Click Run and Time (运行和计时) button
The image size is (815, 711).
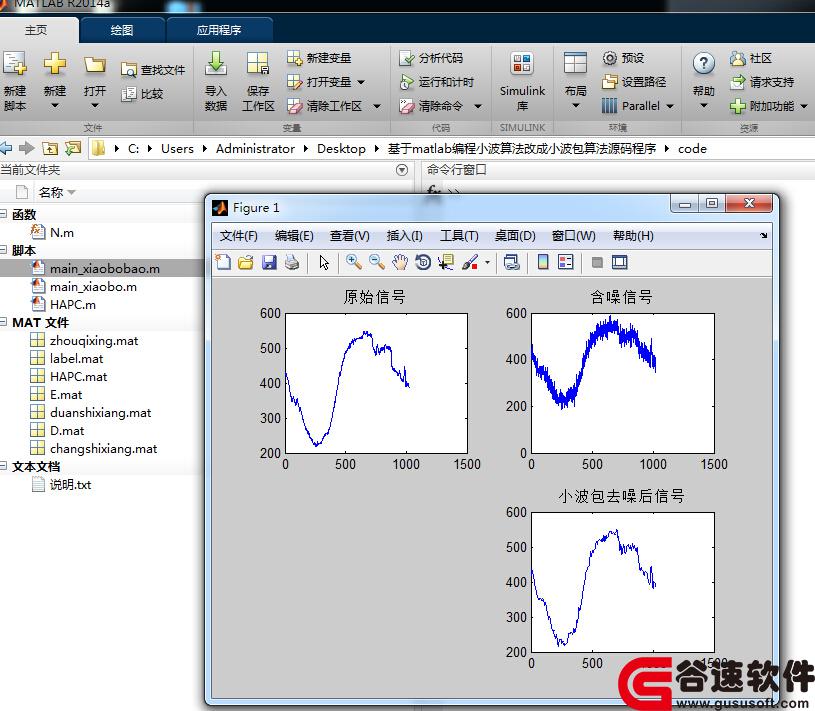click(436, 82)
